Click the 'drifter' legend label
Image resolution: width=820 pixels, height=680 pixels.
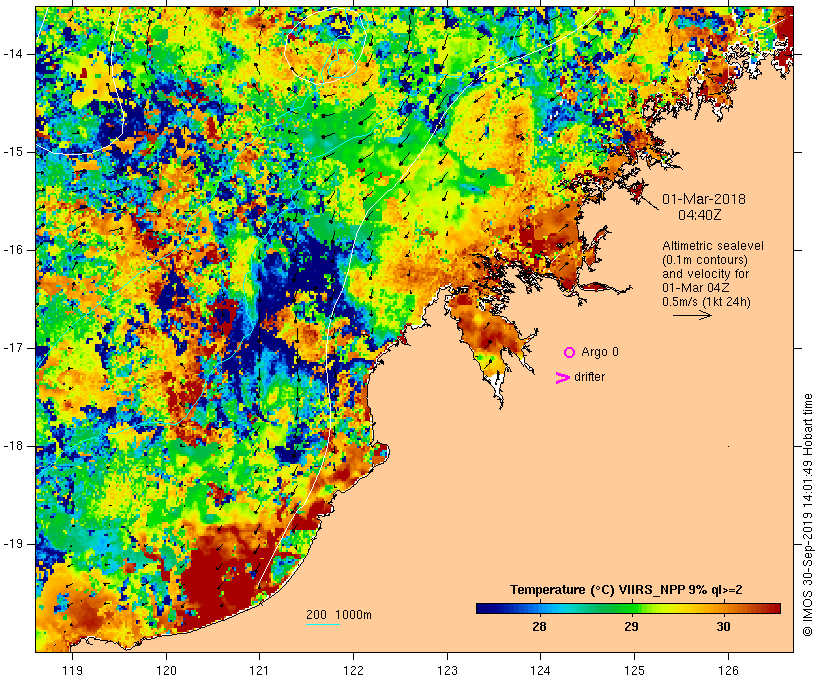[589, 377]
